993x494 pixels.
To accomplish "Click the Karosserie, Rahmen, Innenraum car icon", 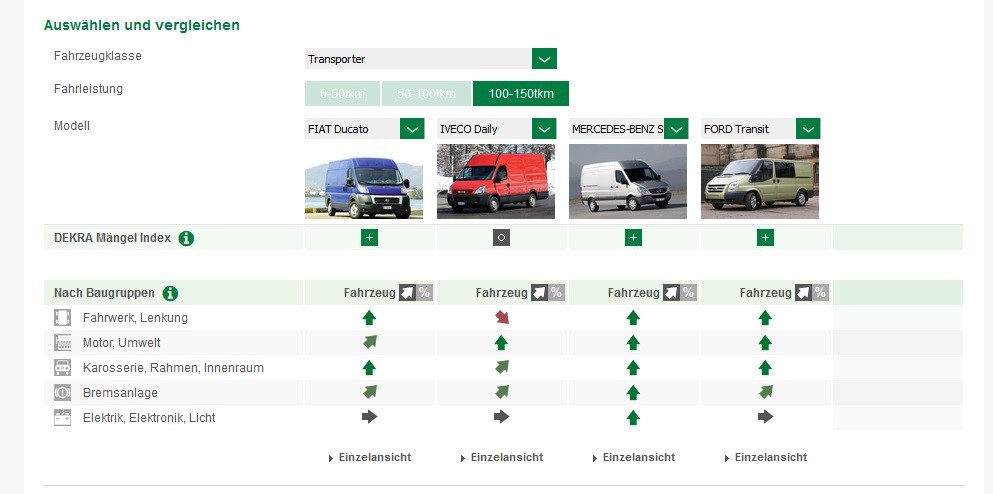I will click(x=62, y=367).
